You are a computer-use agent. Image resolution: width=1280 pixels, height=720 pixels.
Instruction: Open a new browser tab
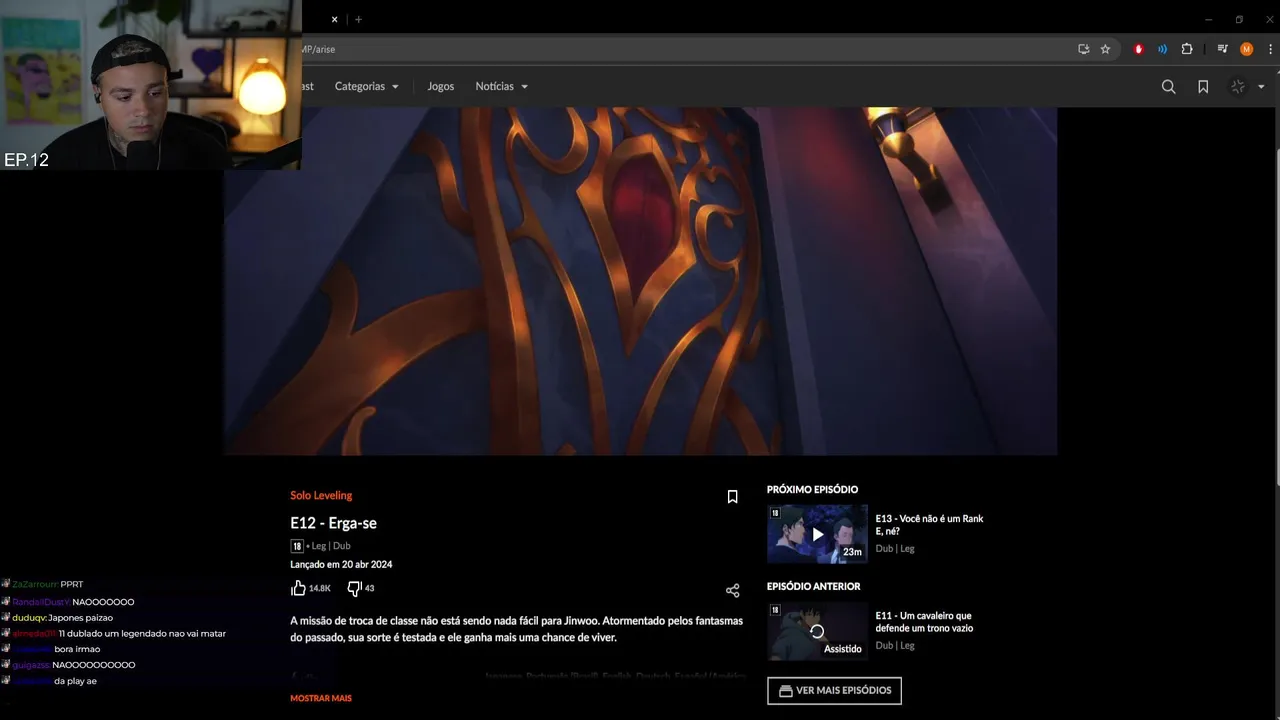click(x=358, y=19)
